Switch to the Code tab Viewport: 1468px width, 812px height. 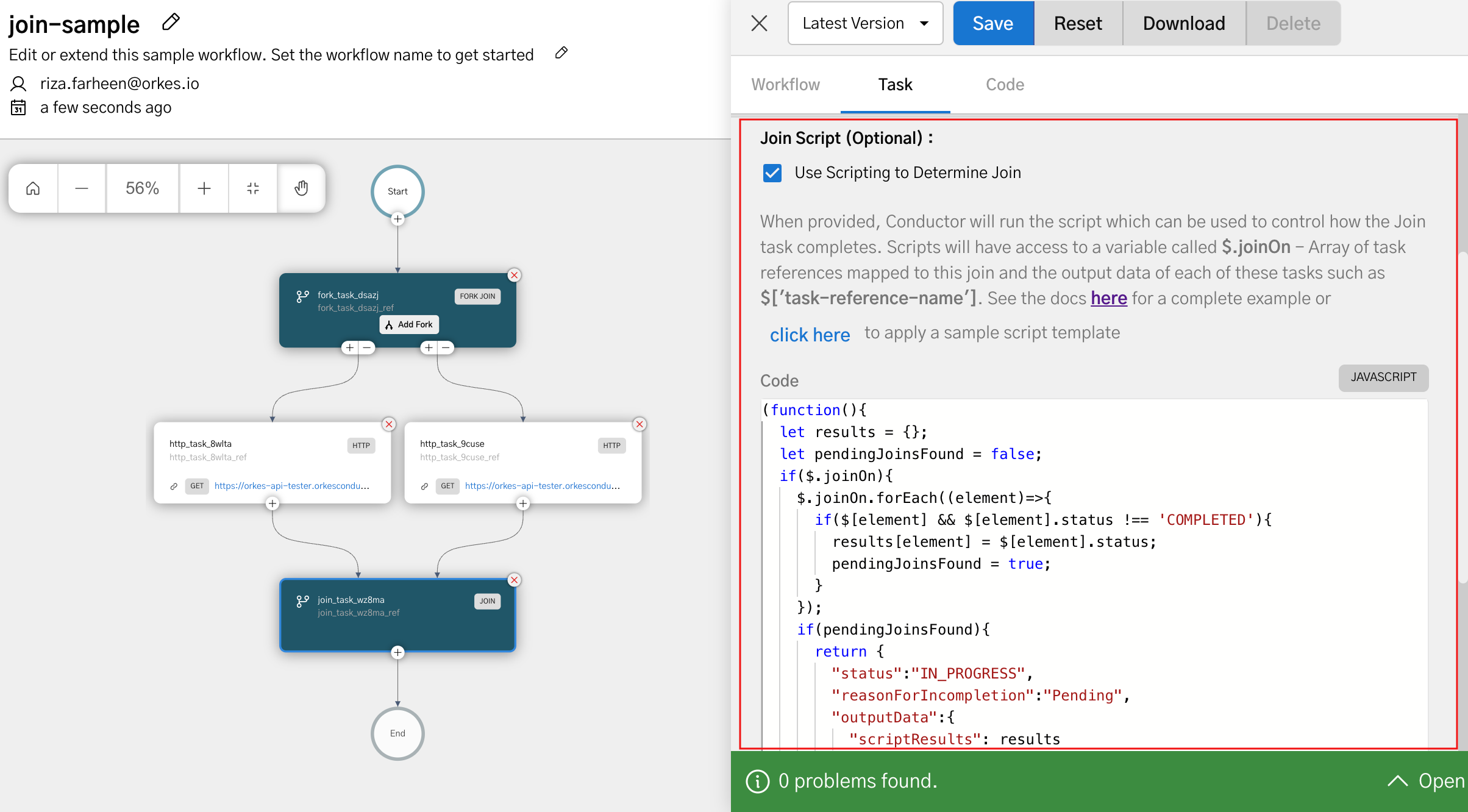[x=1005, y=85]
